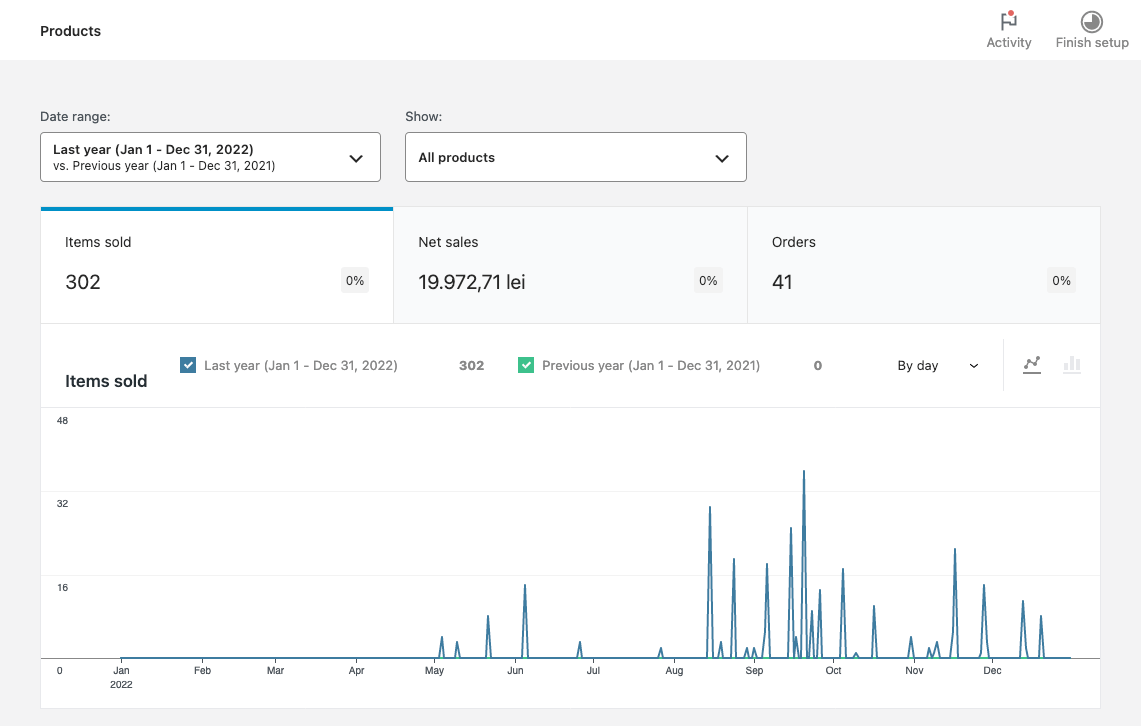The image size is (1141, 726).
Task: Switch to line chart view icon
Action: [1032, 365]
